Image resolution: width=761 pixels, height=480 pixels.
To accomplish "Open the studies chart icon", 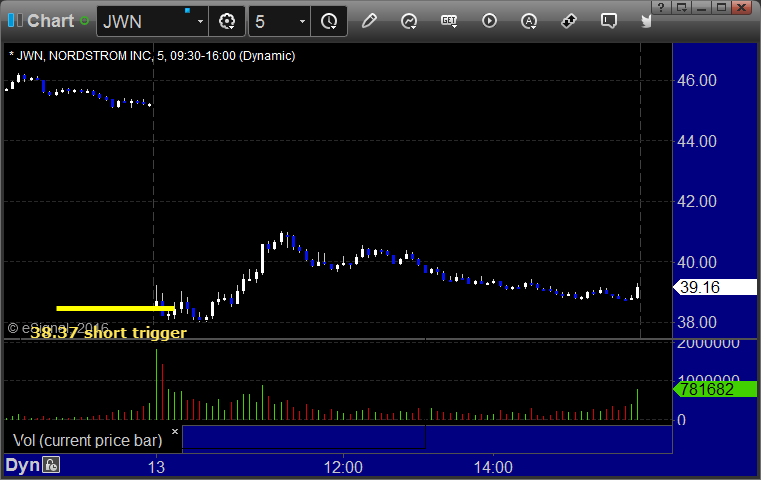I will (x=409, y=21).
